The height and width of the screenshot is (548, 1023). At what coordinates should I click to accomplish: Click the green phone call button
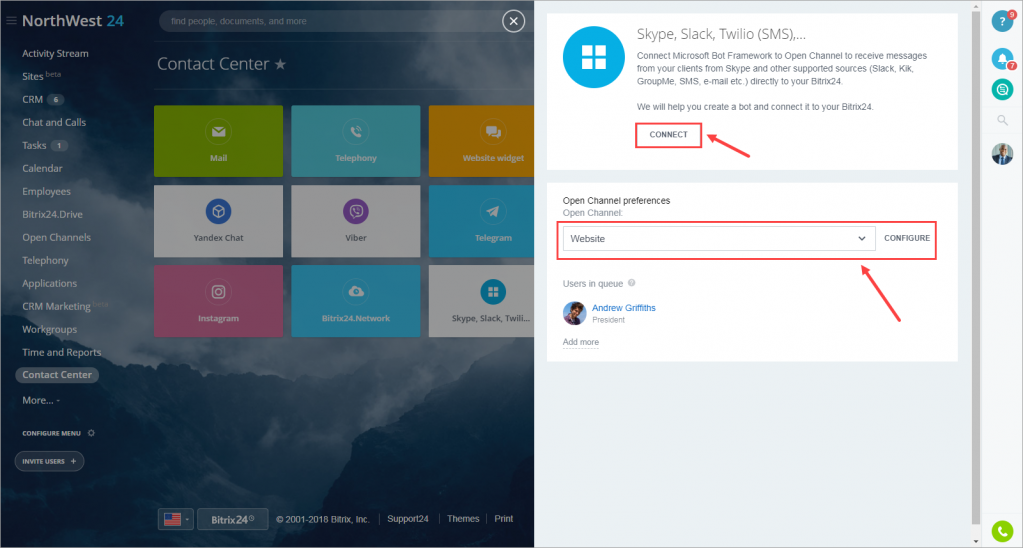point(1002,531)
